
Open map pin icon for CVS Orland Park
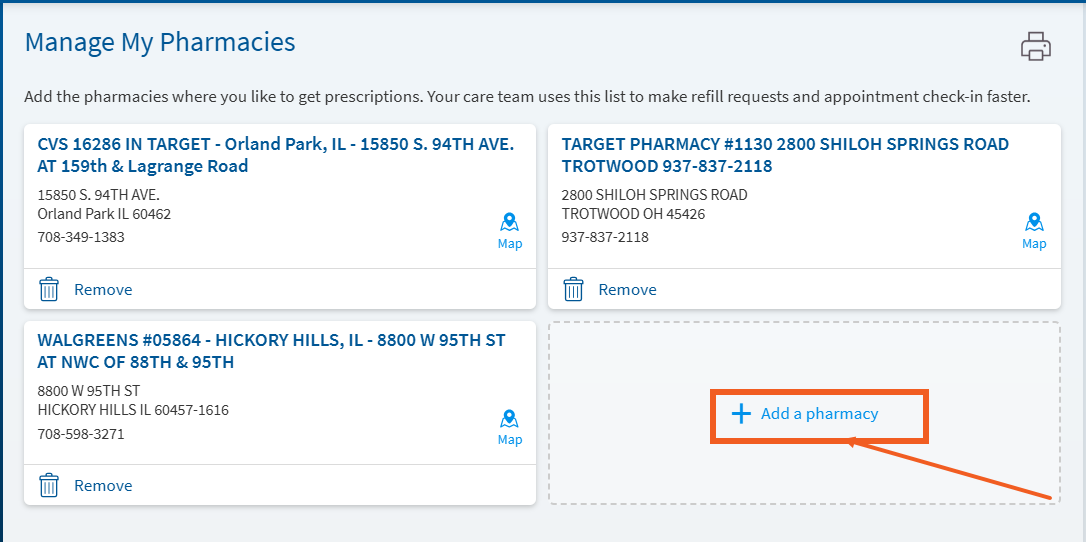coord(510,223)
